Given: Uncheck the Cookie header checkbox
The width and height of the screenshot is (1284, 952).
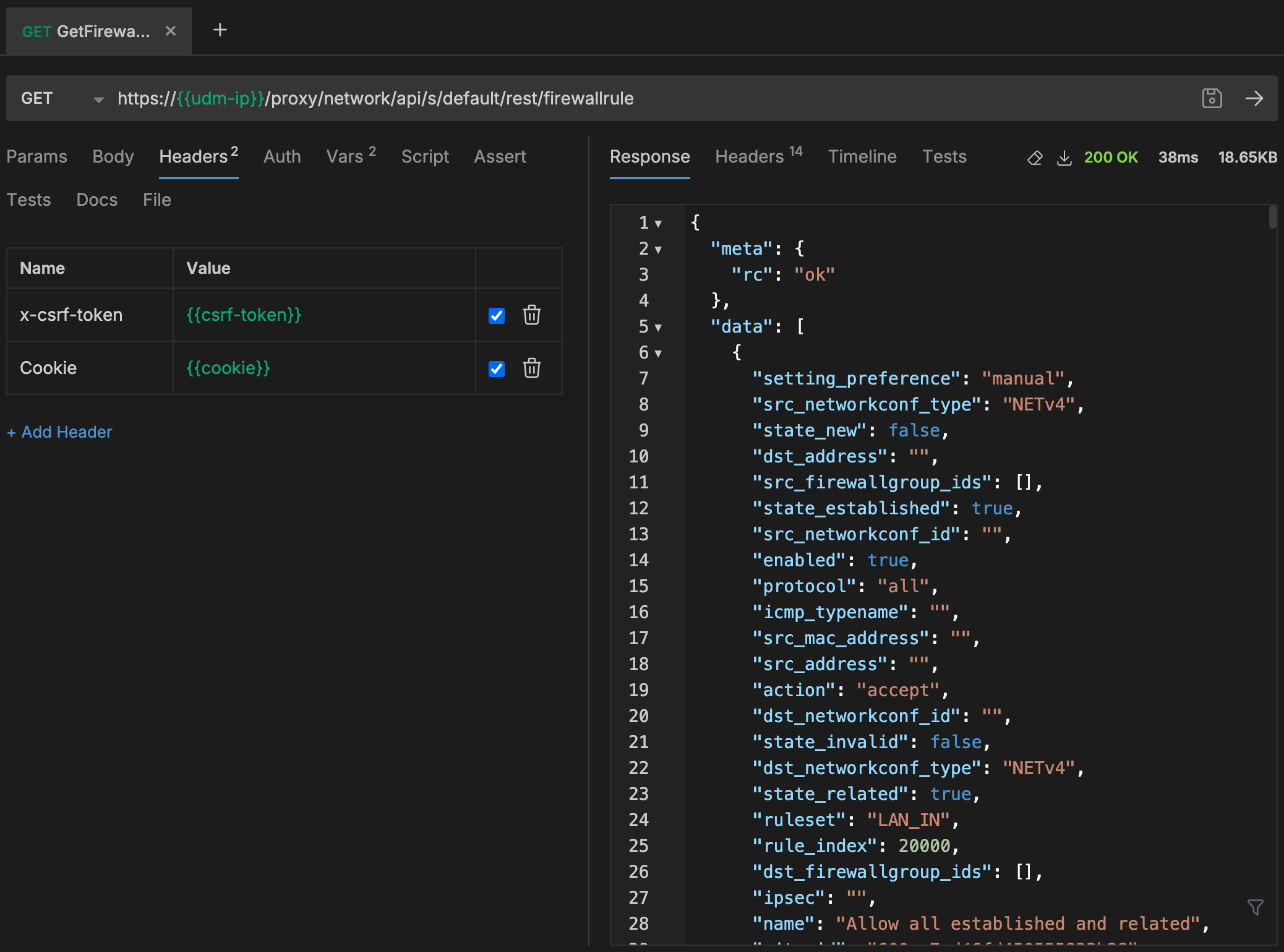Looking at the screenshot, I should 496,368.
